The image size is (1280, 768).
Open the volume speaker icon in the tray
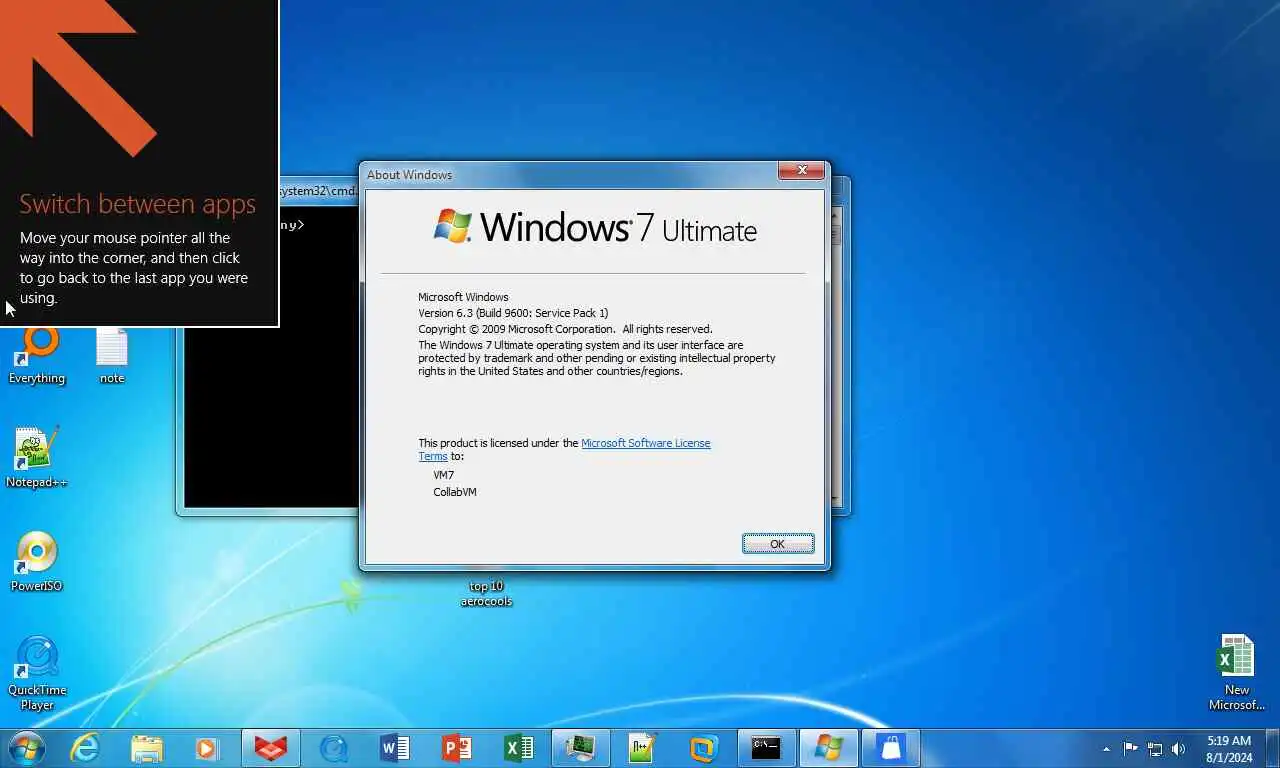(x=1179, y=748)
